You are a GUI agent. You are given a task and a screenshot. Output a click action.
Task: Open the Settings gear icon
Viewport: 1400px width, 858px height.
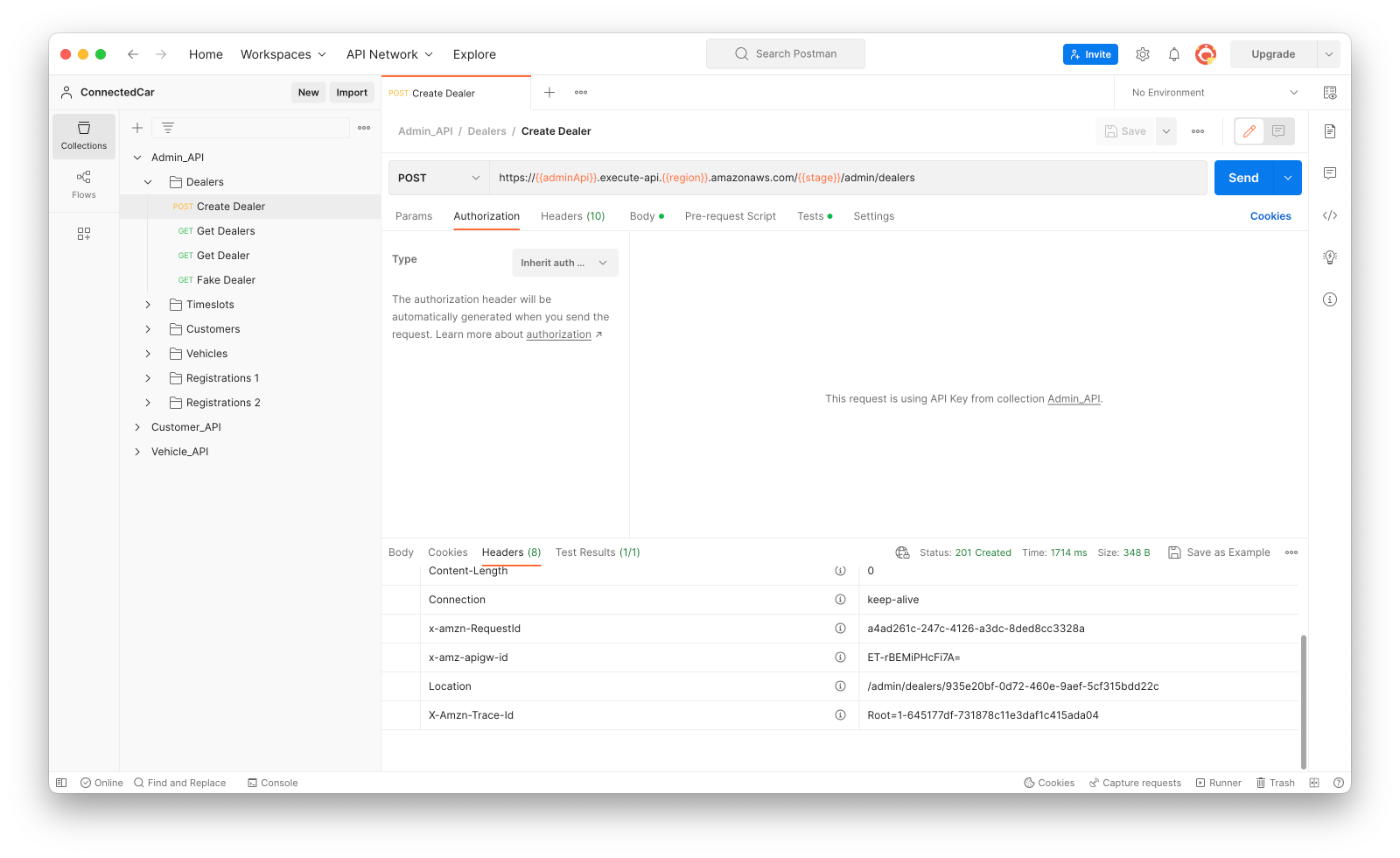point(1143,54)
